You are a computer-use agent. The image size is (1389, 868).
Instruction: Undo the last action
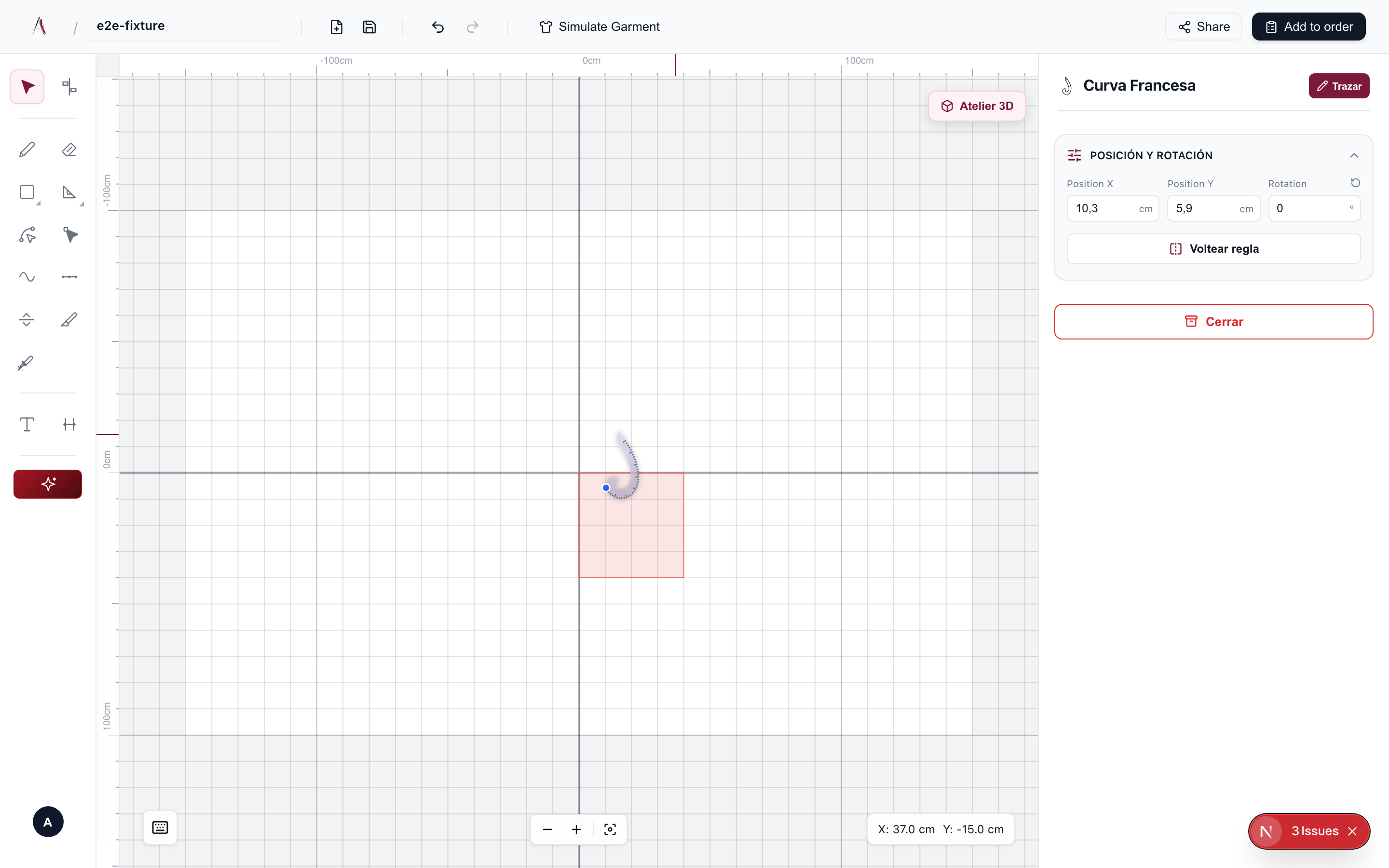(438, 27)
